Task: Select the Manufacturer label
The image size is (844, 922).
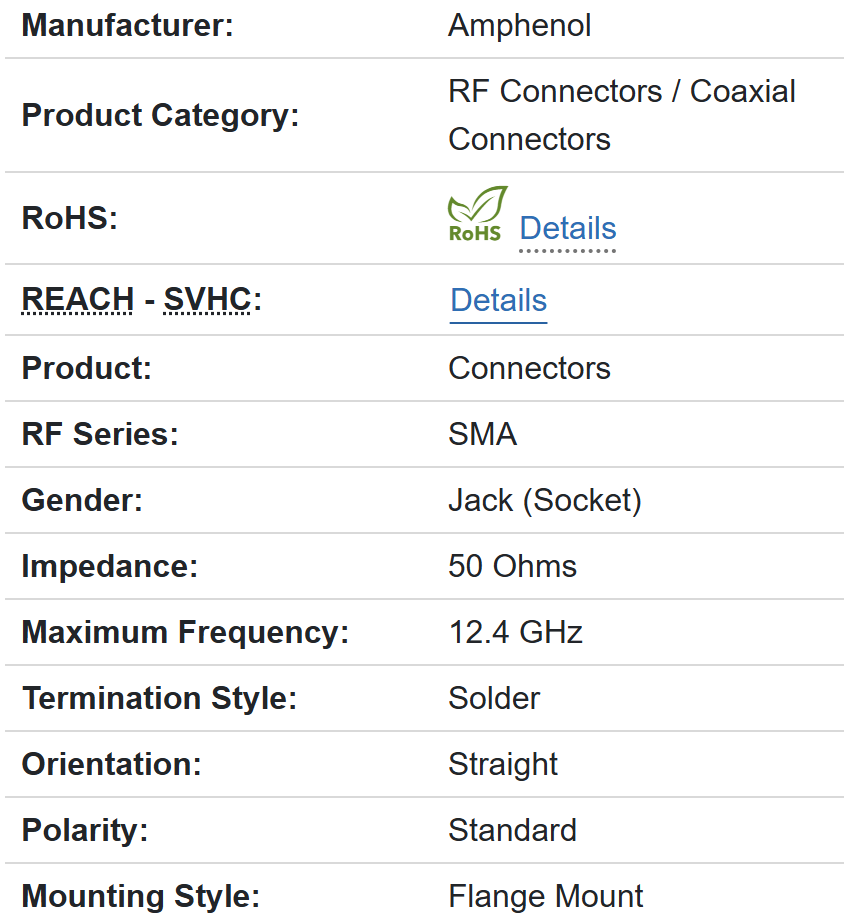Action: [x=127, y=25]
